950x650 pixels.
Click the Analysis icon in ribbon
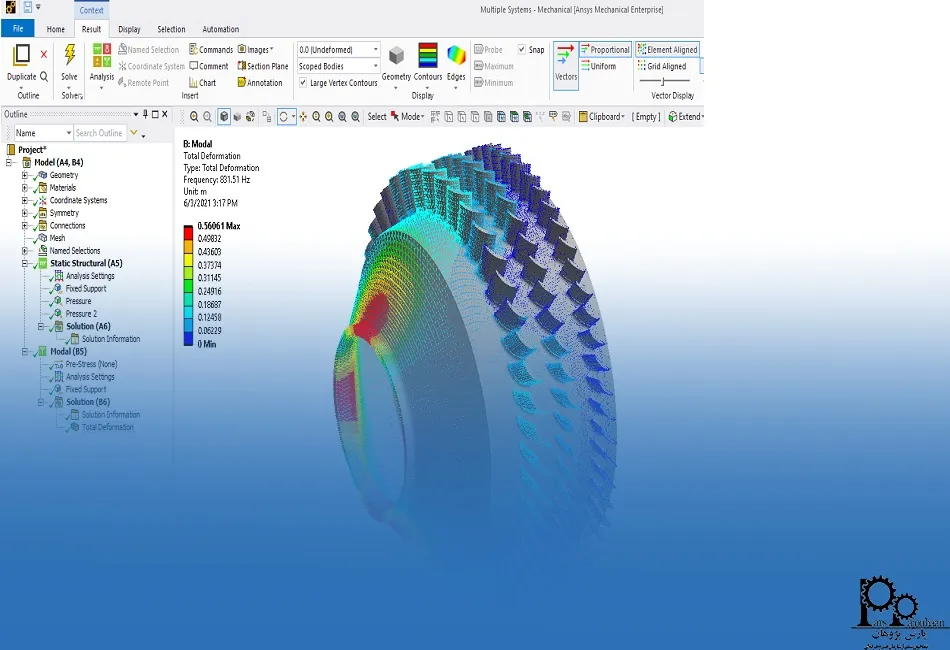tap(102, 56)
